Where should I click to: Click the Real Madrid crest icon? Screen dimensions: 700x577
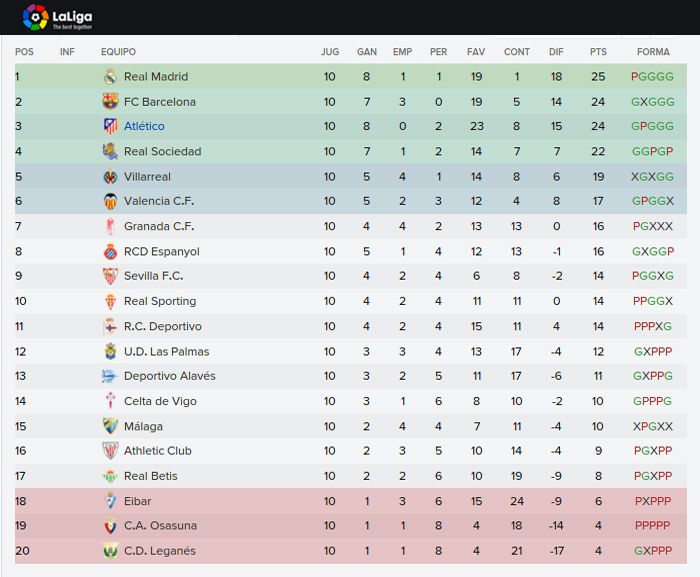110,77
